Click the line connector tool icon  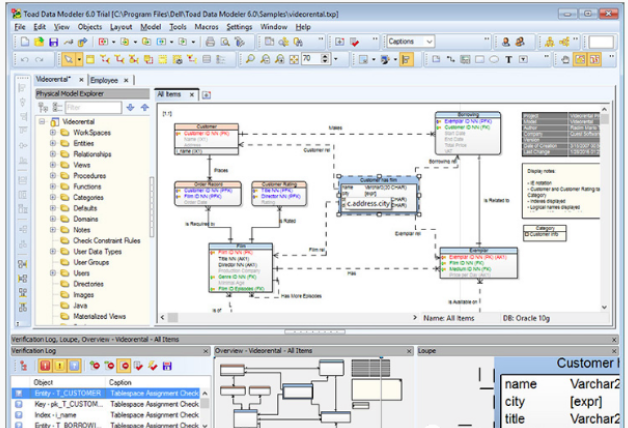tap(451, 60)
